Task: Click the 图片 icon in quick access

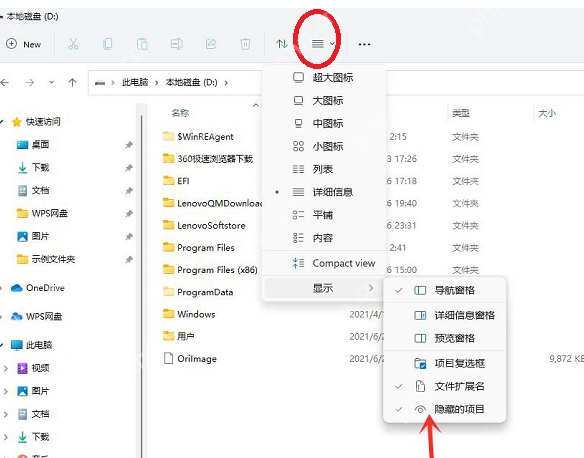Action: (x=22, y=236)
